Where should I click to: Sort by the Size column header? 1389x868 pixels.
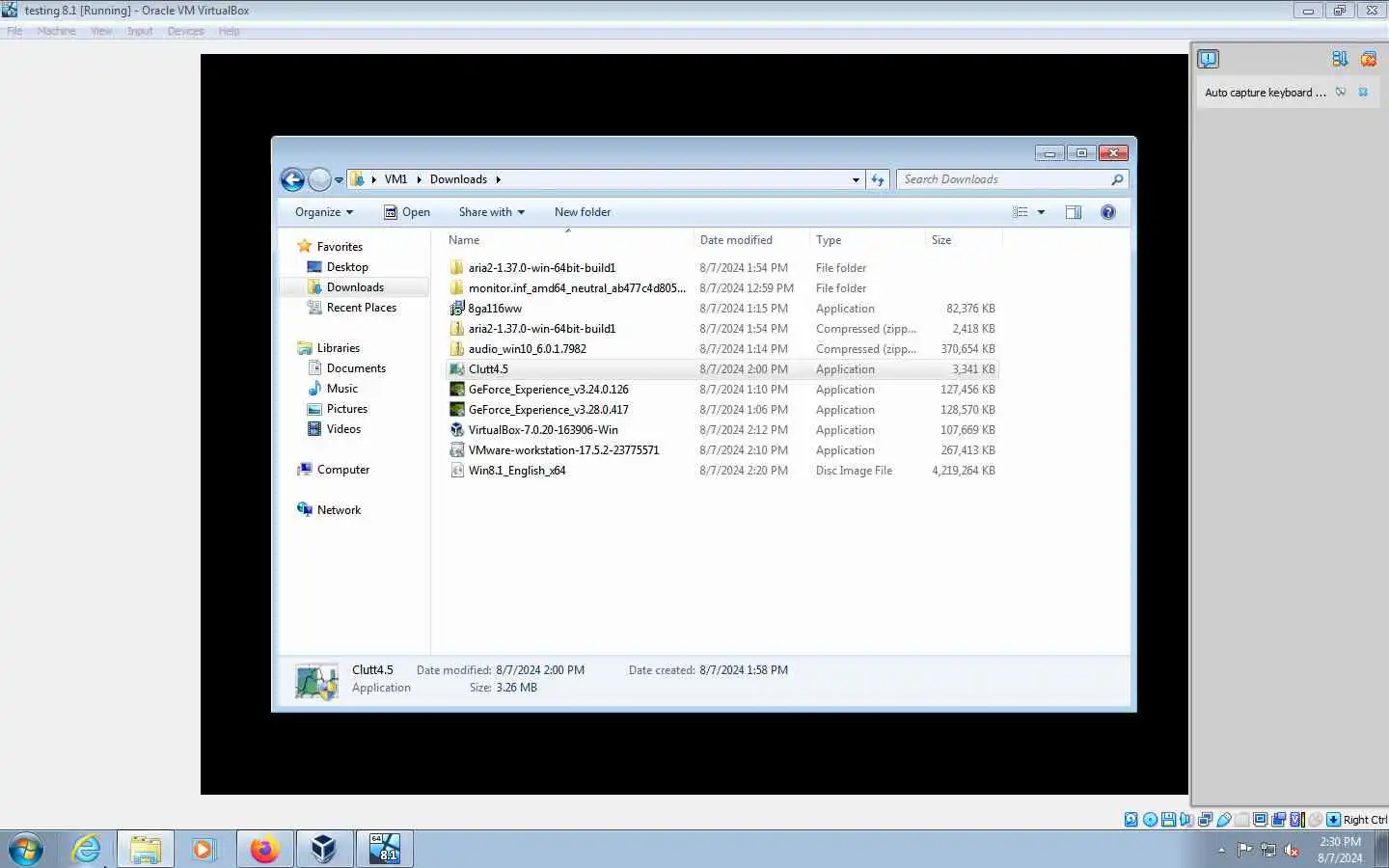coord(964,240)
